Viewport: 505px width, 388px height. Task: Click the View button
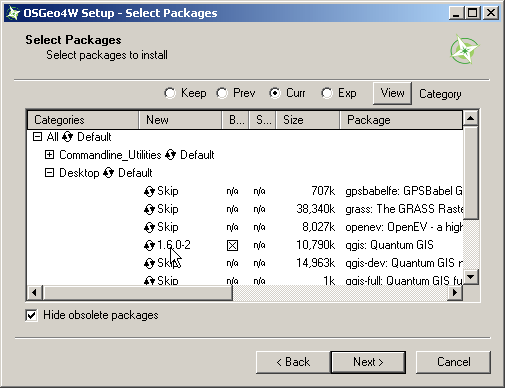392,93
